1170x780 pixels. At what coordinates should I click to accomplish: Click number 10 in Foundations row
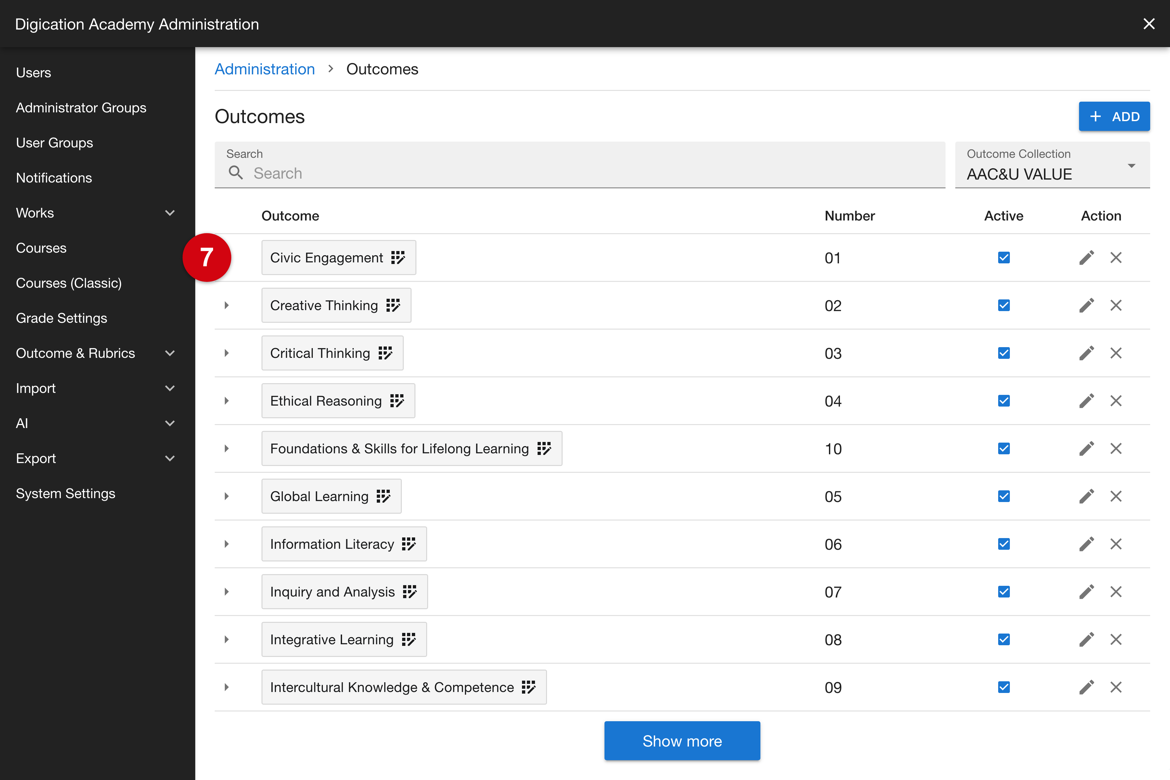pyautogui.click(x=833, y=449)
